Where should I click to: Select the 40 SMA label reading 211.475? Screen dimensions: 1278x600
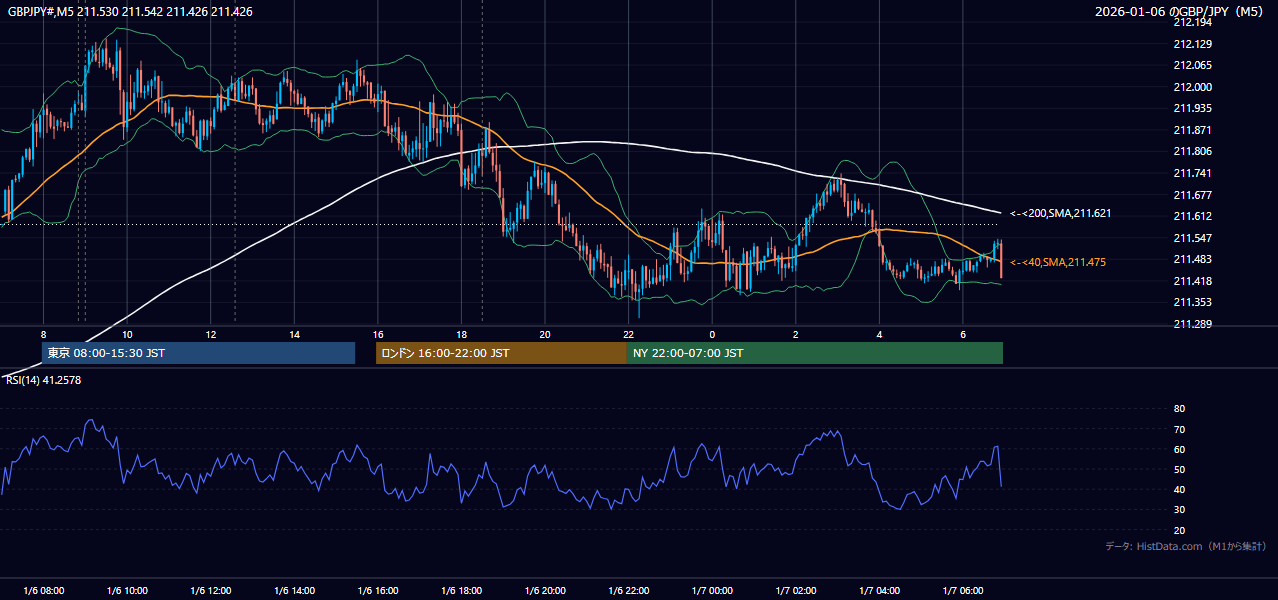(1060, 262)
